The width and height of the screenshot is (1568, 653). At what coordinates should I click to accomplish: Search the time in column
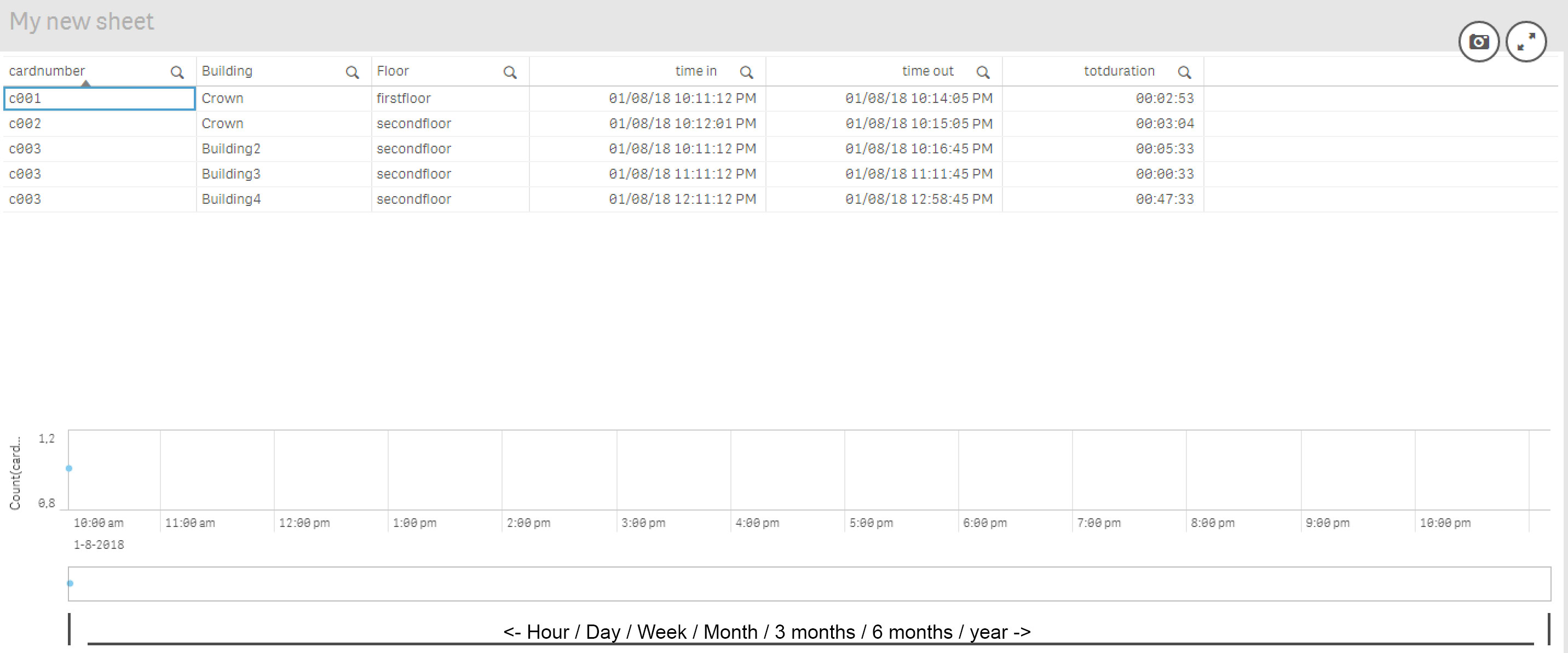point(746,72)
